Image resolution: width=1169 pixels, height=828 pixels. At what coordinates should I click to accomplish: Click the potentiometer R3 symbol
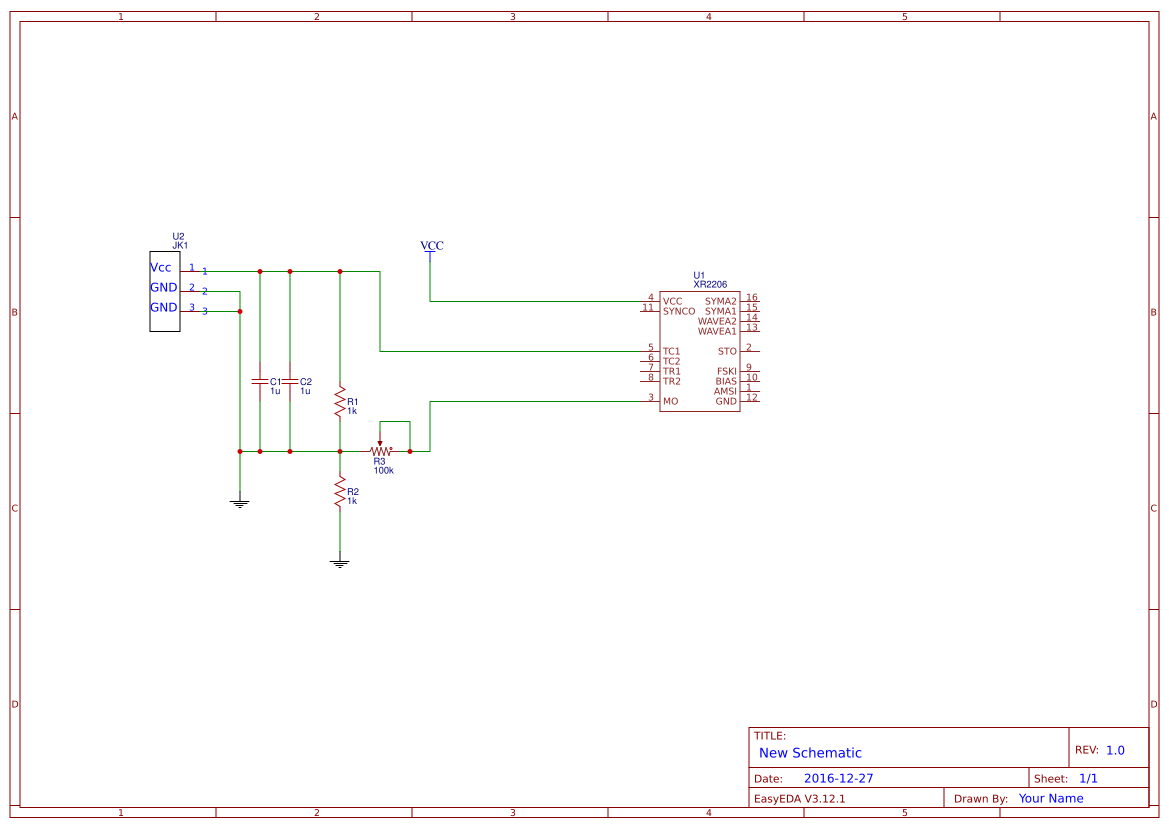(382, 450)
